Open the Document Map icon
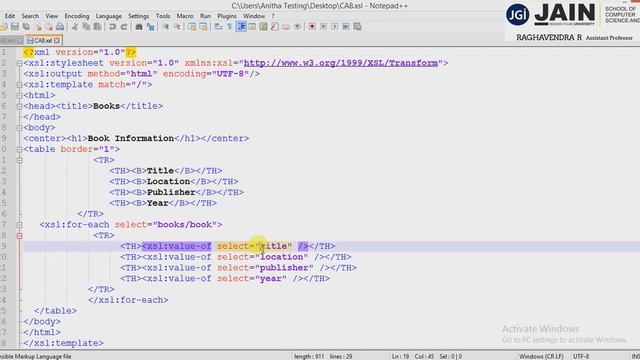Image resolution: width=640 pixels, height=360 pixels. click(x=263, y=27)
